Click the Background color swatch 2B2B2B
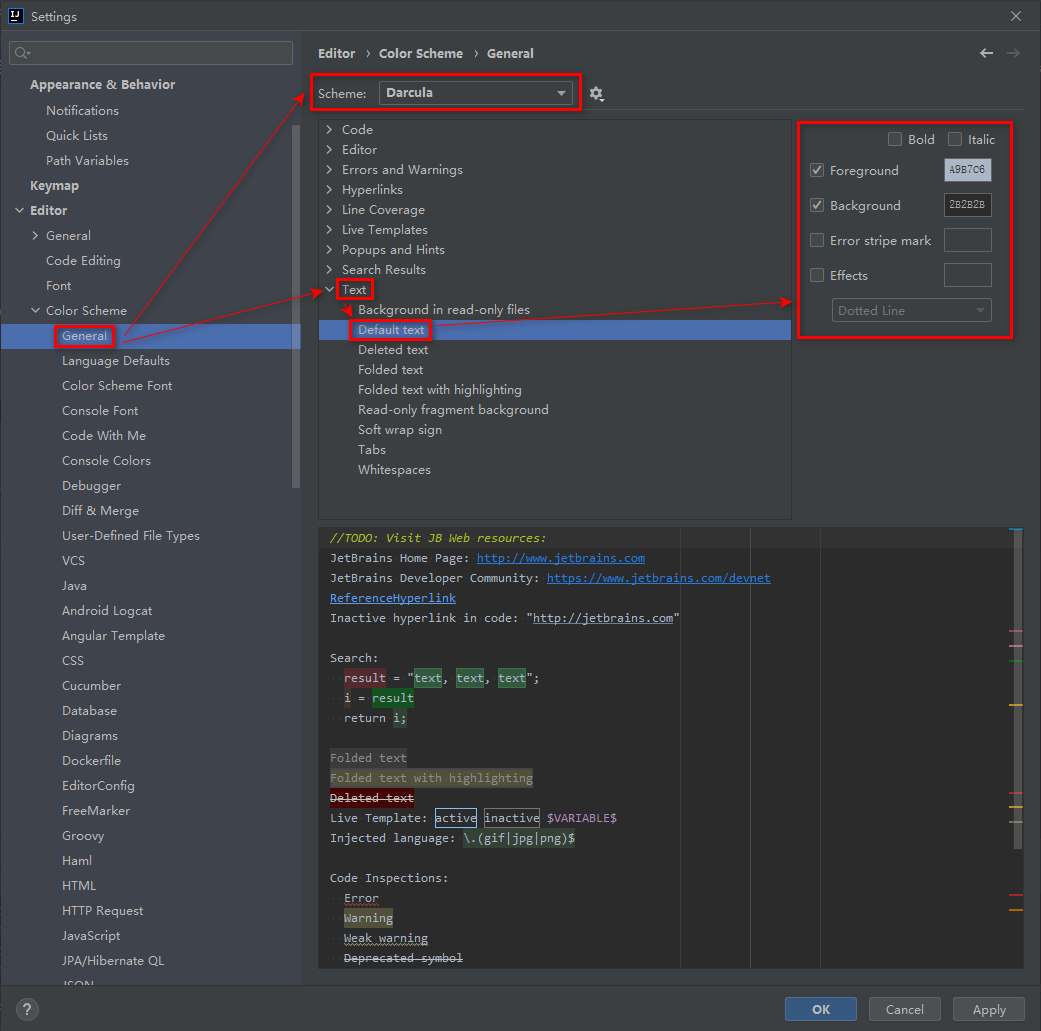This screenshot has height=1031, width=1041. point(967,205)
